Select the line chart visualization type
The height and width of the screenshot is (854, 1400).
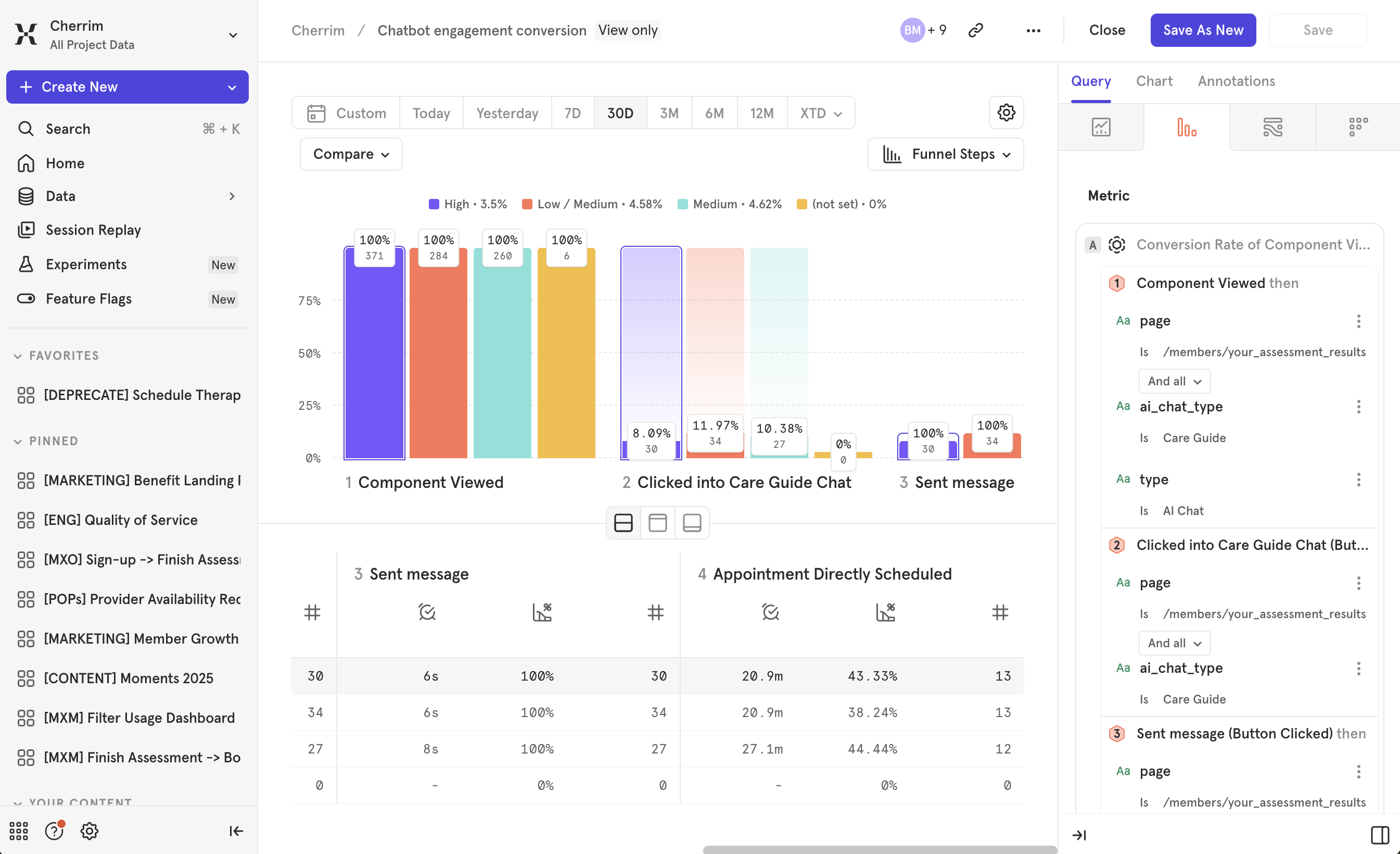[x=1101, y=127]
